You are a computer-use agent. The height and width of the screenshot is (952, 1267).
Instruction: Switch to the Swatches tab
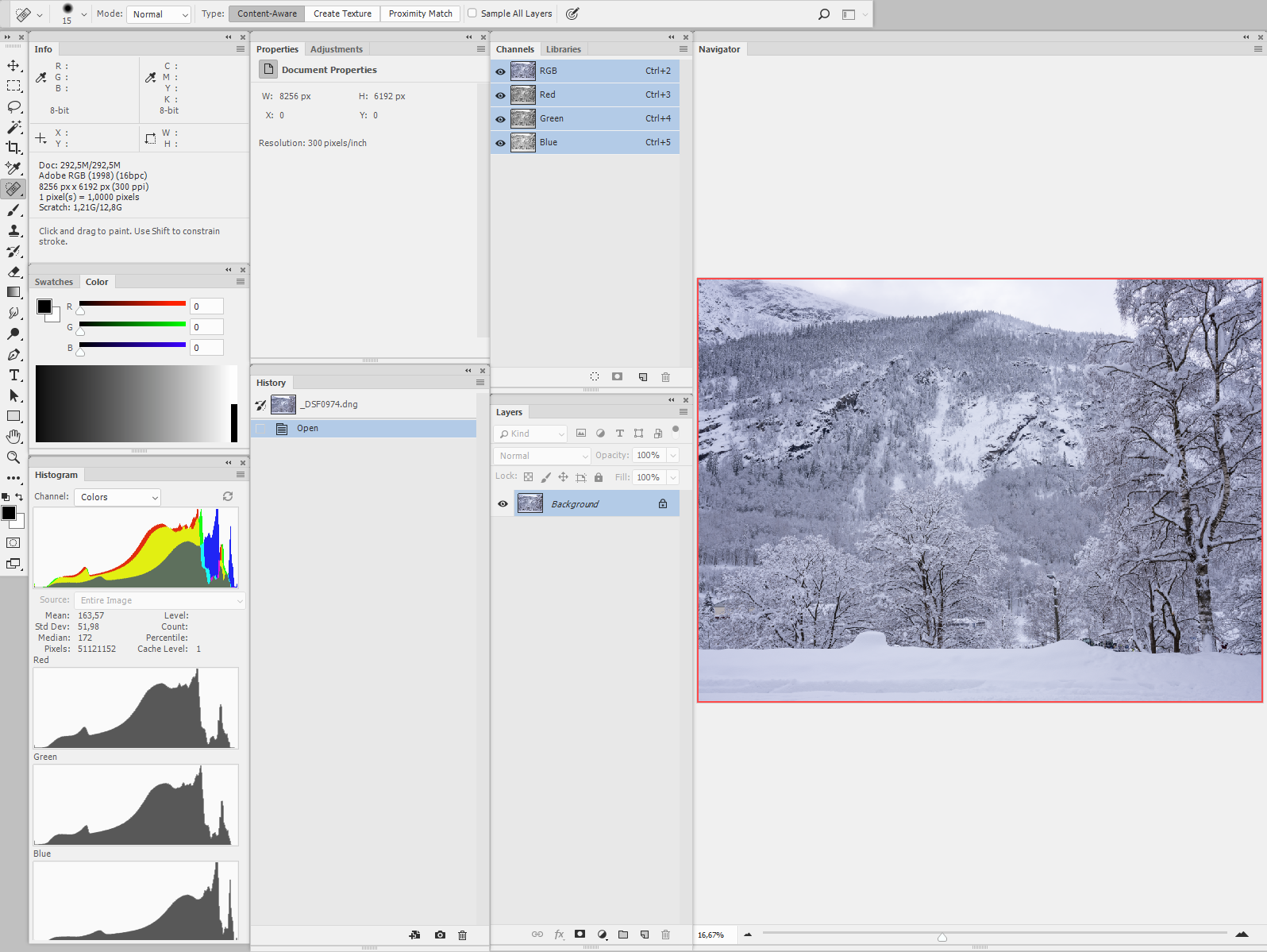pos(54,282)
